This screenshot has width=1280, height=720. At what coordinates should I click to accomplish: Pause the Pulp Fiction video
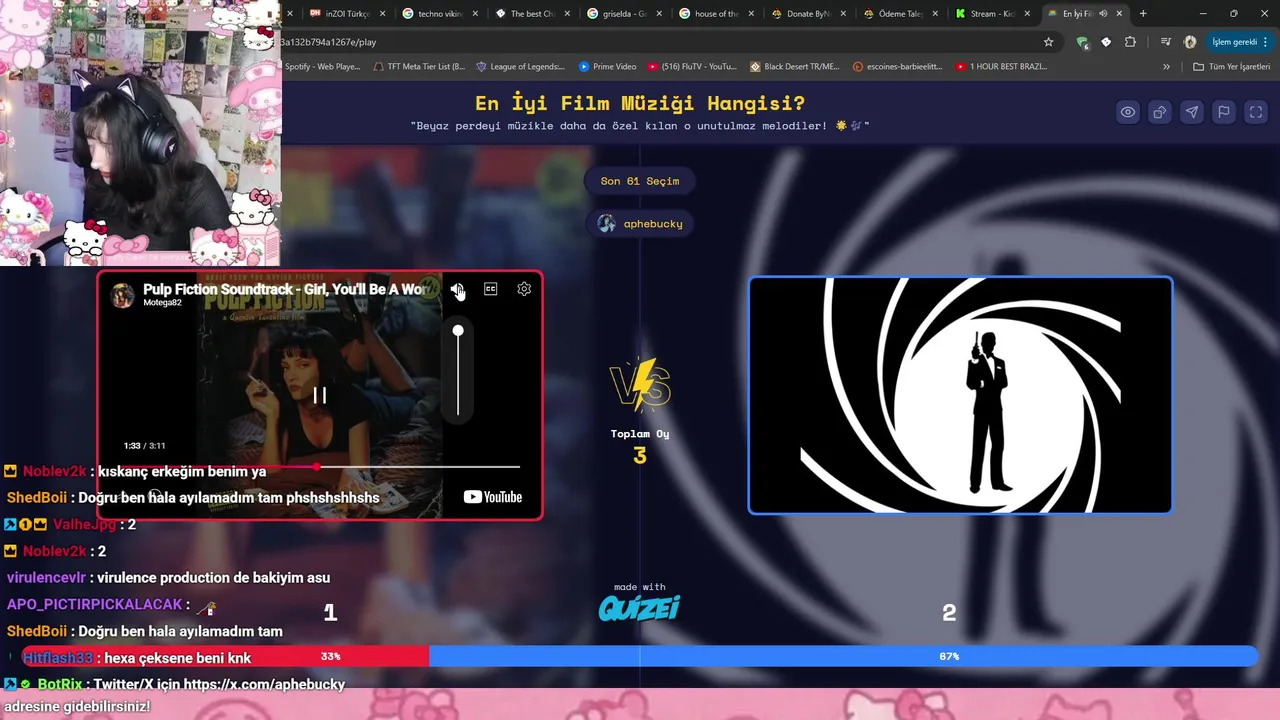(x=320, y=395)
